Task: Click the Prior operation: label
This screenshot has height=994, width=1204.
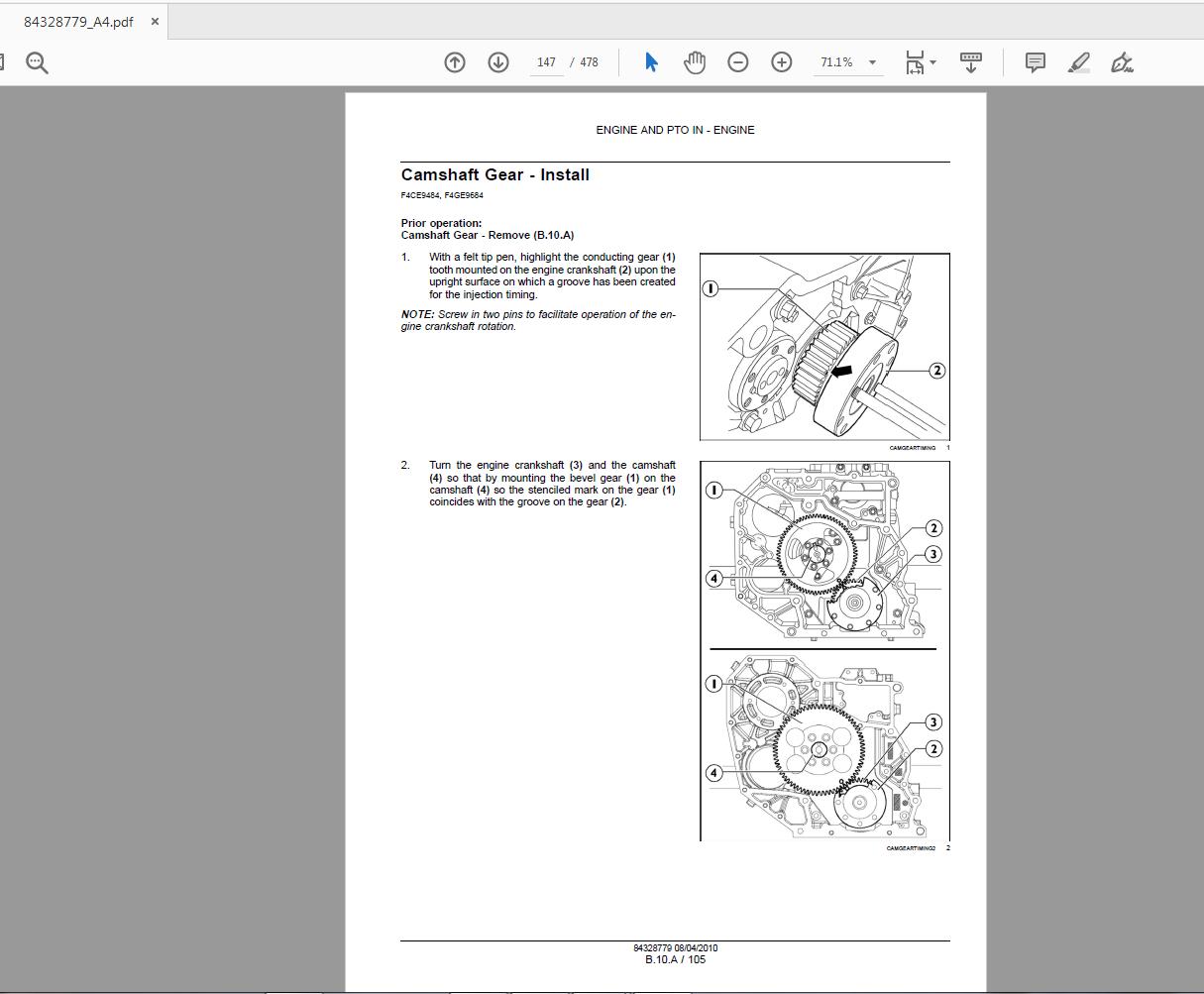Action: [x=441, y=223]
